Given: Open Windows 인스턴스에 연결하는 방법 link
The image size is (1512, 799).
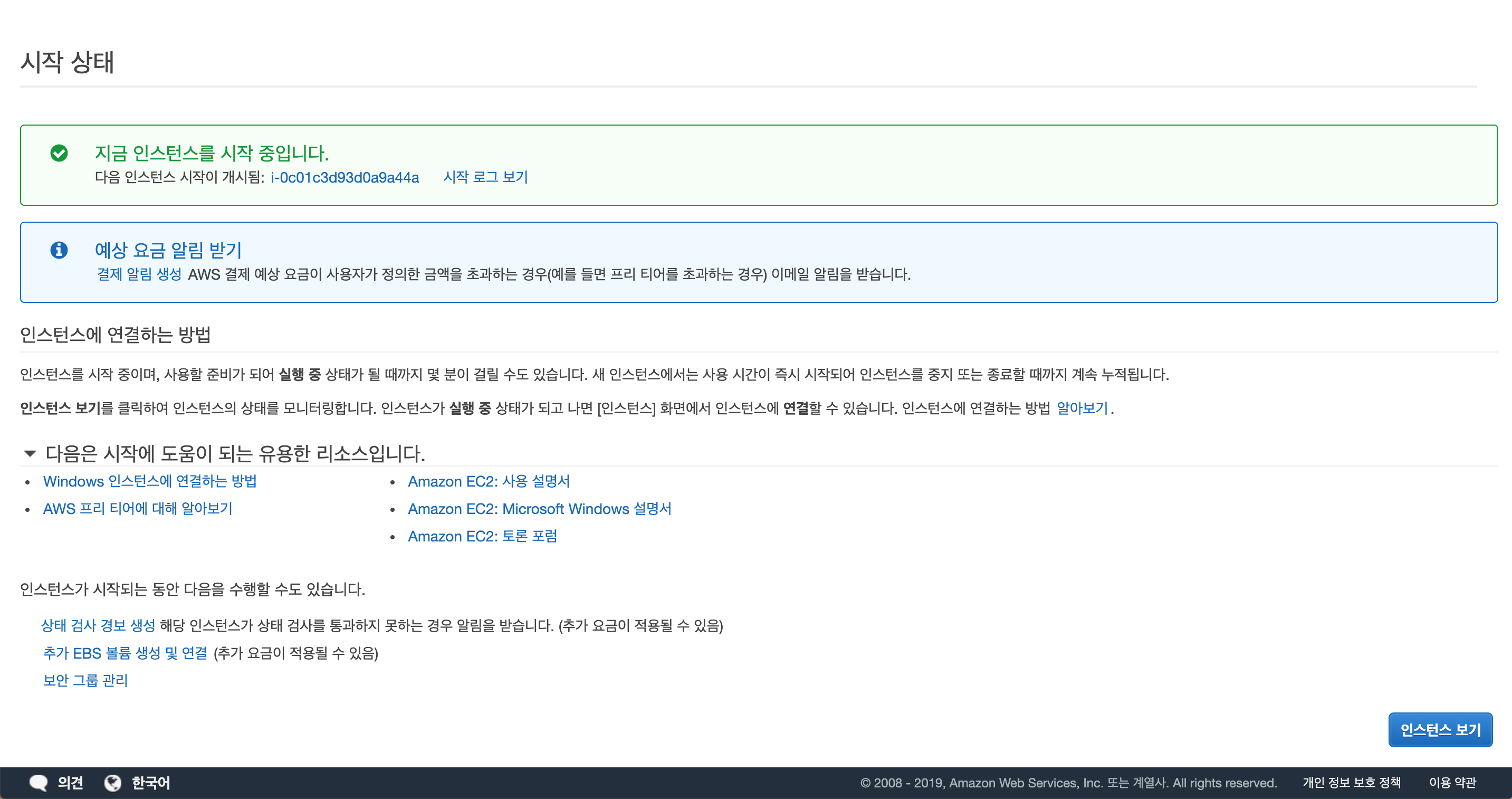Looking at the screenshot, I should [150, 481].
